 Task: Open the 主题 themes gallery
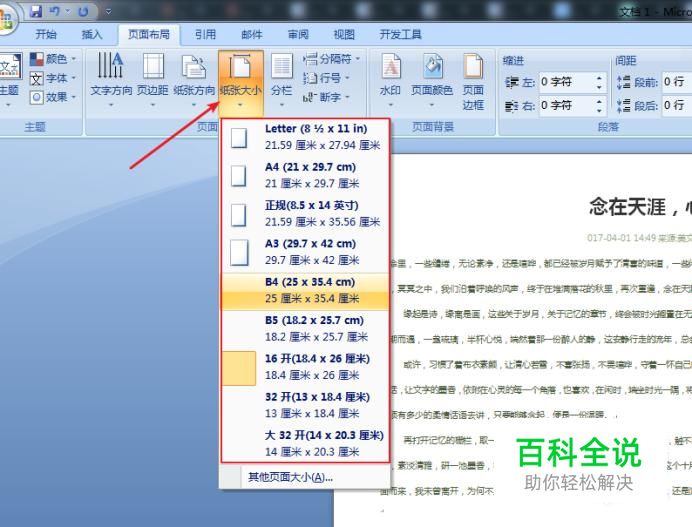tap(9, 79)
